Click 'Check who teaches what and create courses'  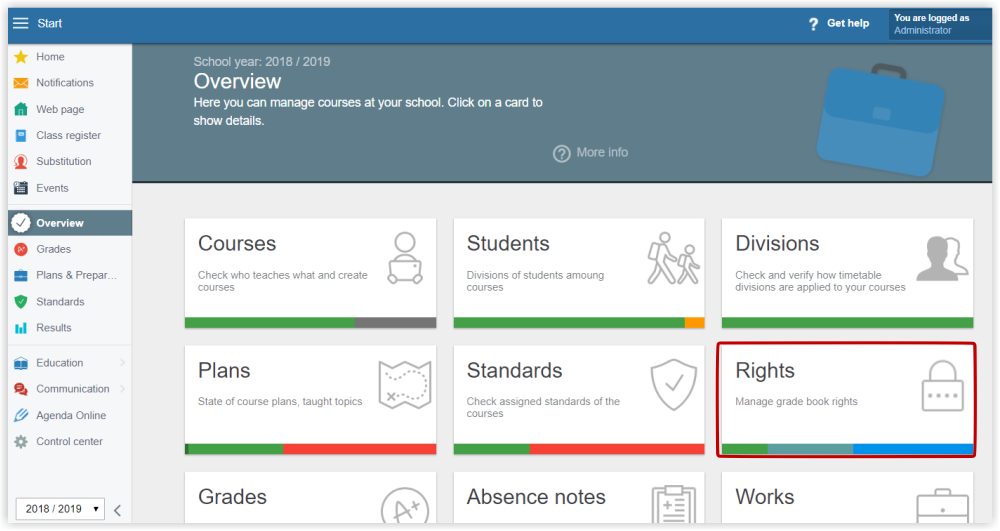(x=283, y=281)
